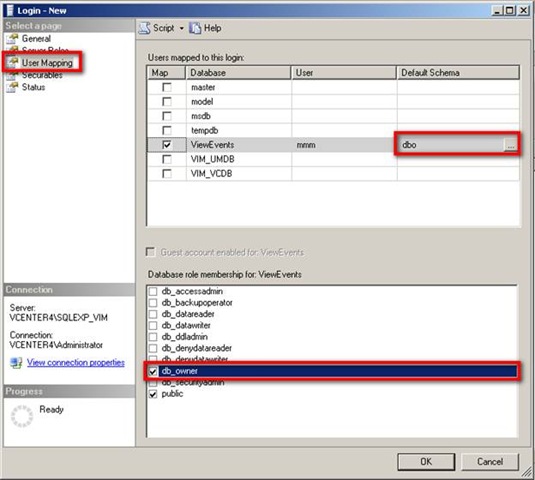
Task: Click the connection properties computer icon
Action: click(x=16, y=363)
